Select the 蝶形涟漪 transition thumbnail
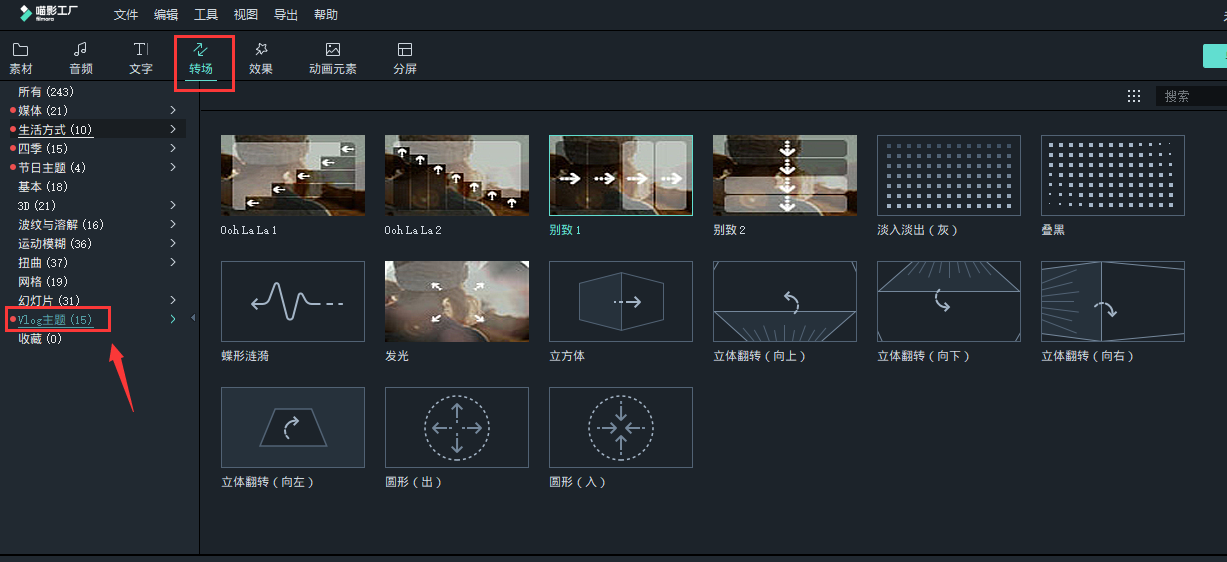1227x562 pixels. click(293, 301)
